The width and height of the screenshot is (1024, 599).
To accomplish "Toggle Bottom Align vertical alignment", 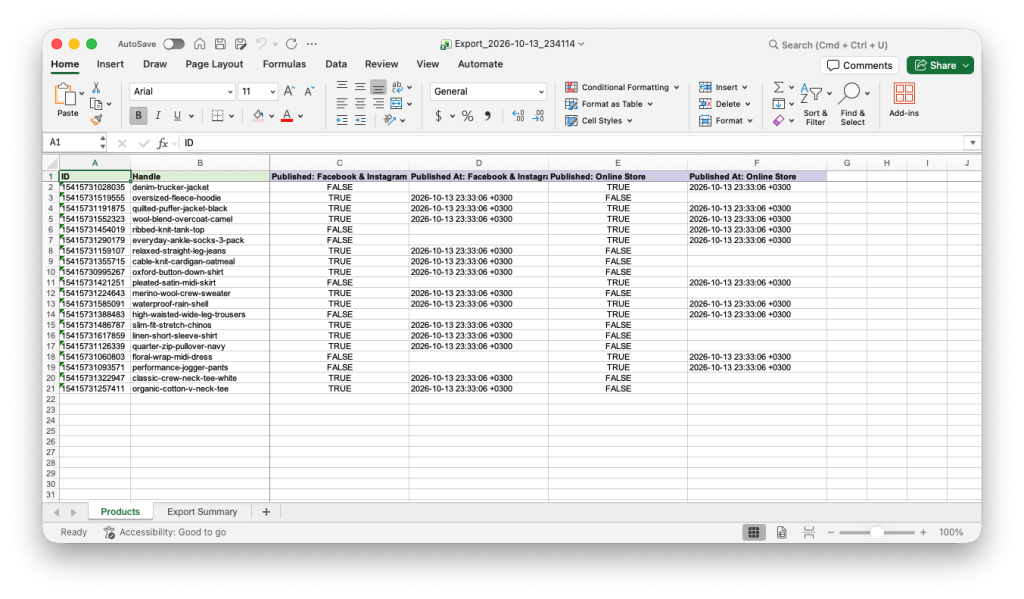I will pyautogui.click(x=378, y=87).
